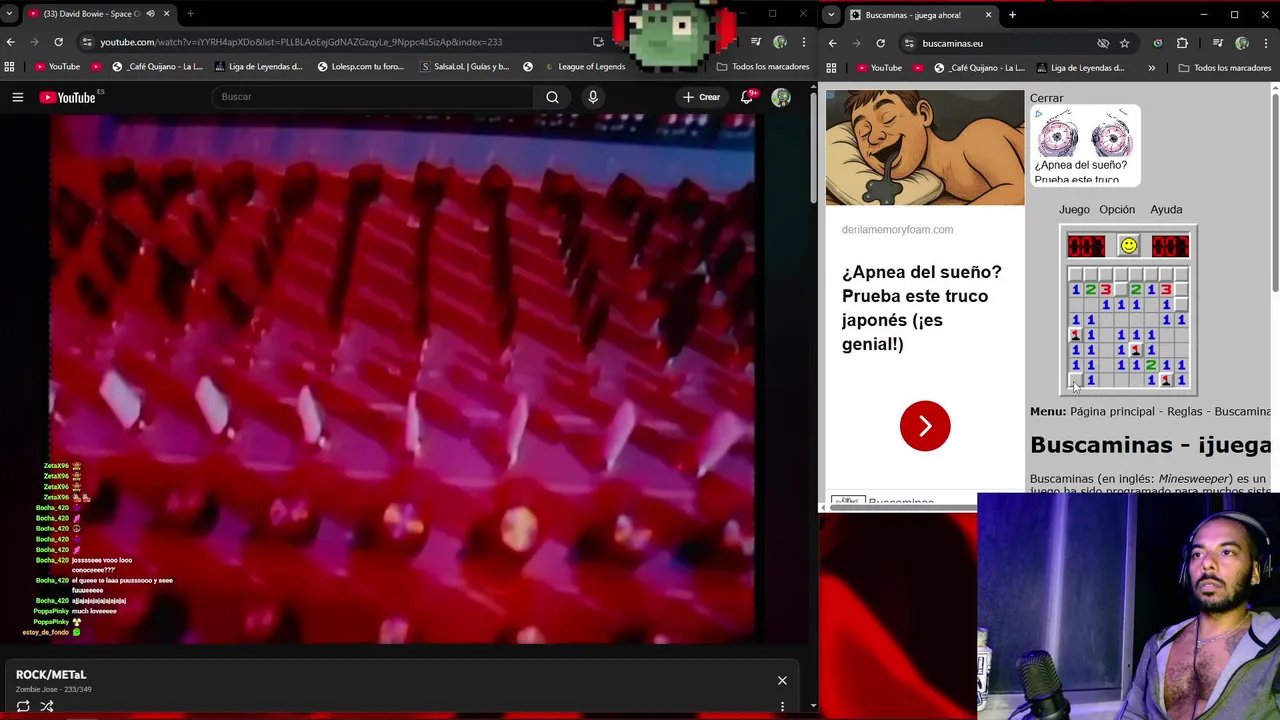Close the Buscaminas - ¡juega ahora! tab
1280x720 pixels.
pos(988,15)
